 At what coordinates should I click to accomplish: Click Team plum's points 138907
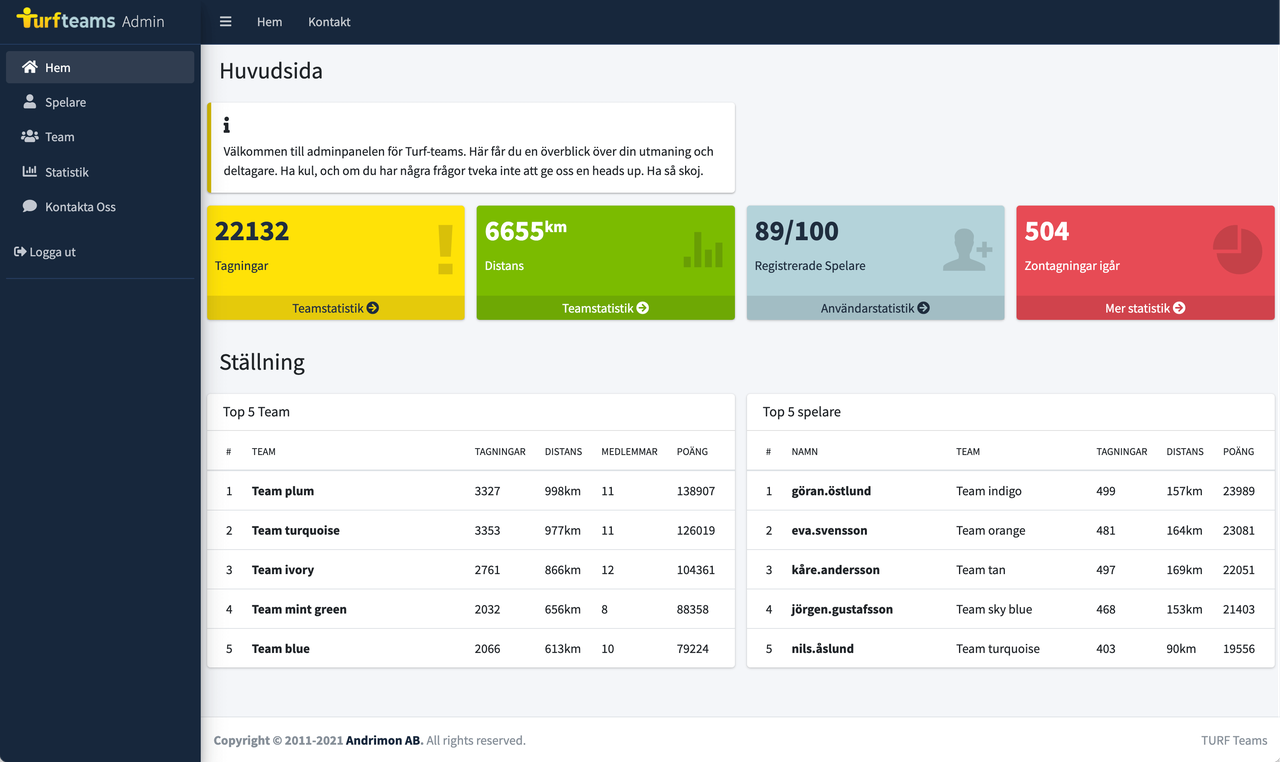pyautogui.click(x=696, y=491)
